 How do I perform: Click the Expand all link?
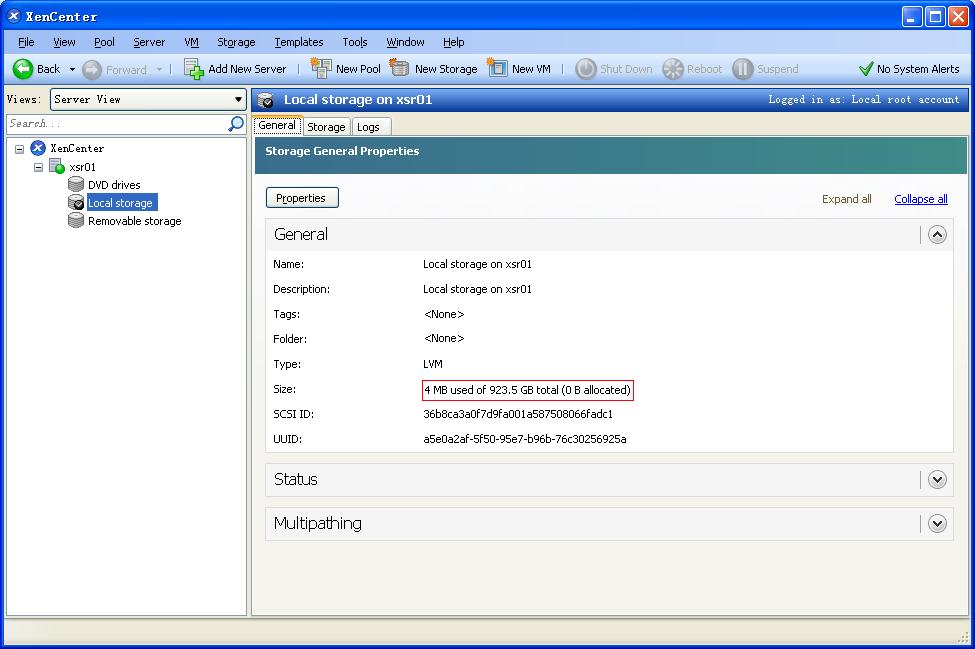(x=847, y=199)
